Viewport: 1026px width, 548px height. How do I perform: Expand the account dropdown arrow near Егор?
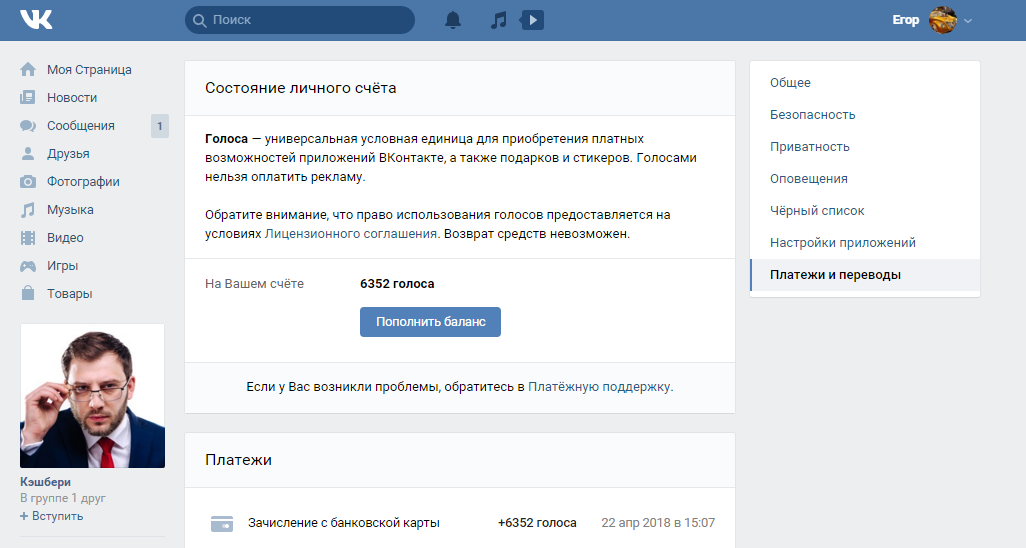point(968,21)
